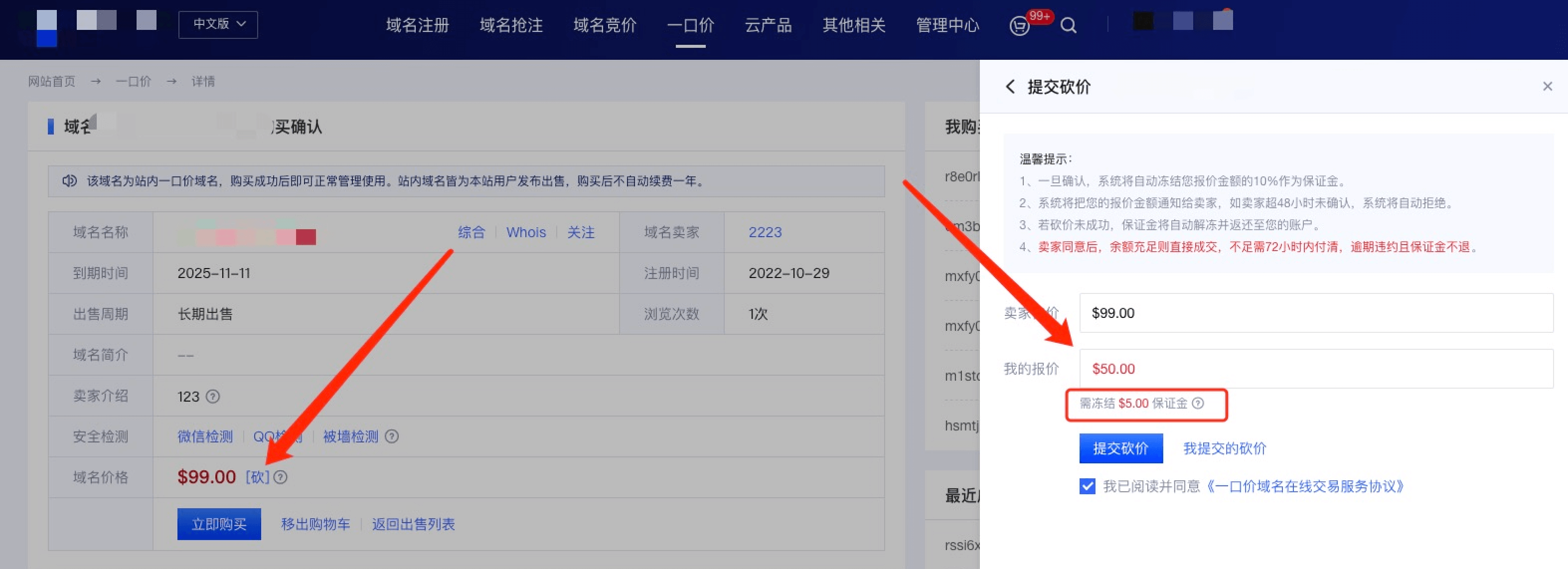Click the back arrow beside 提交砍价

[1010, 86]
